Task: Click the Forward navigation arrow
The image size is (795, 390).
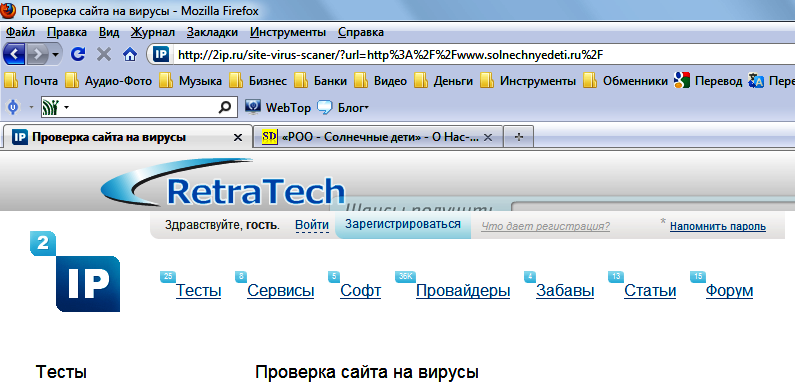Action: [38, 54]
